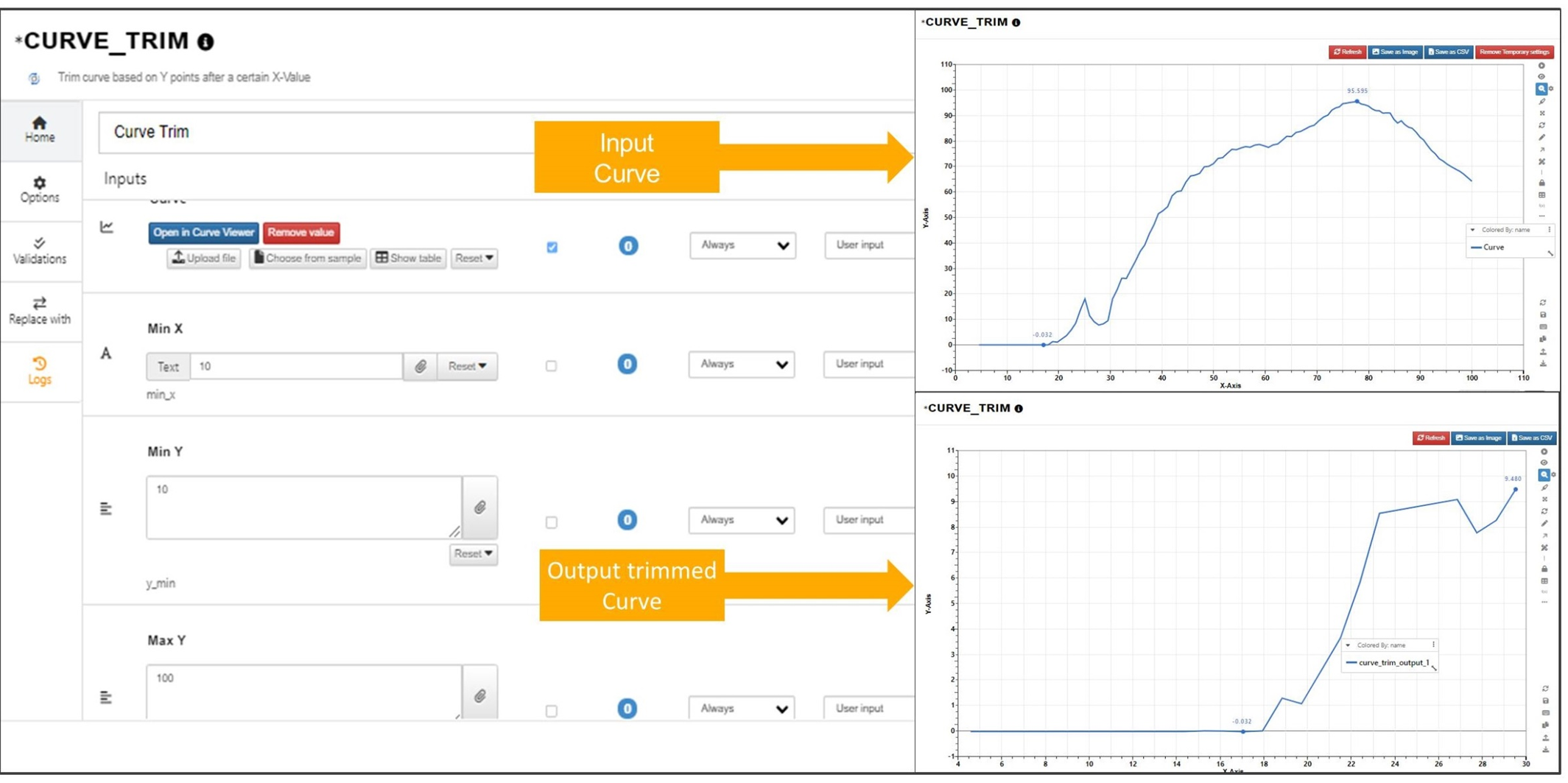The width and height of the screenshot is (1568, 783).
Task: Click the red Remove value button
Action: tap(300, 233)
